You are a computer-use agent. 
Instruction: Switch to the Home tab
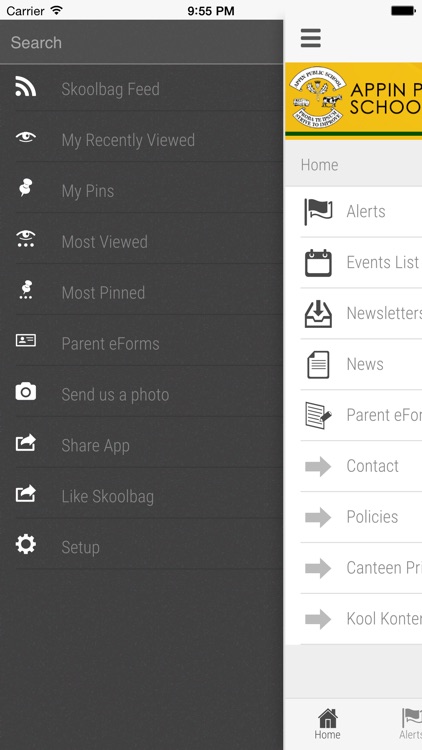(x=327, y=724)
